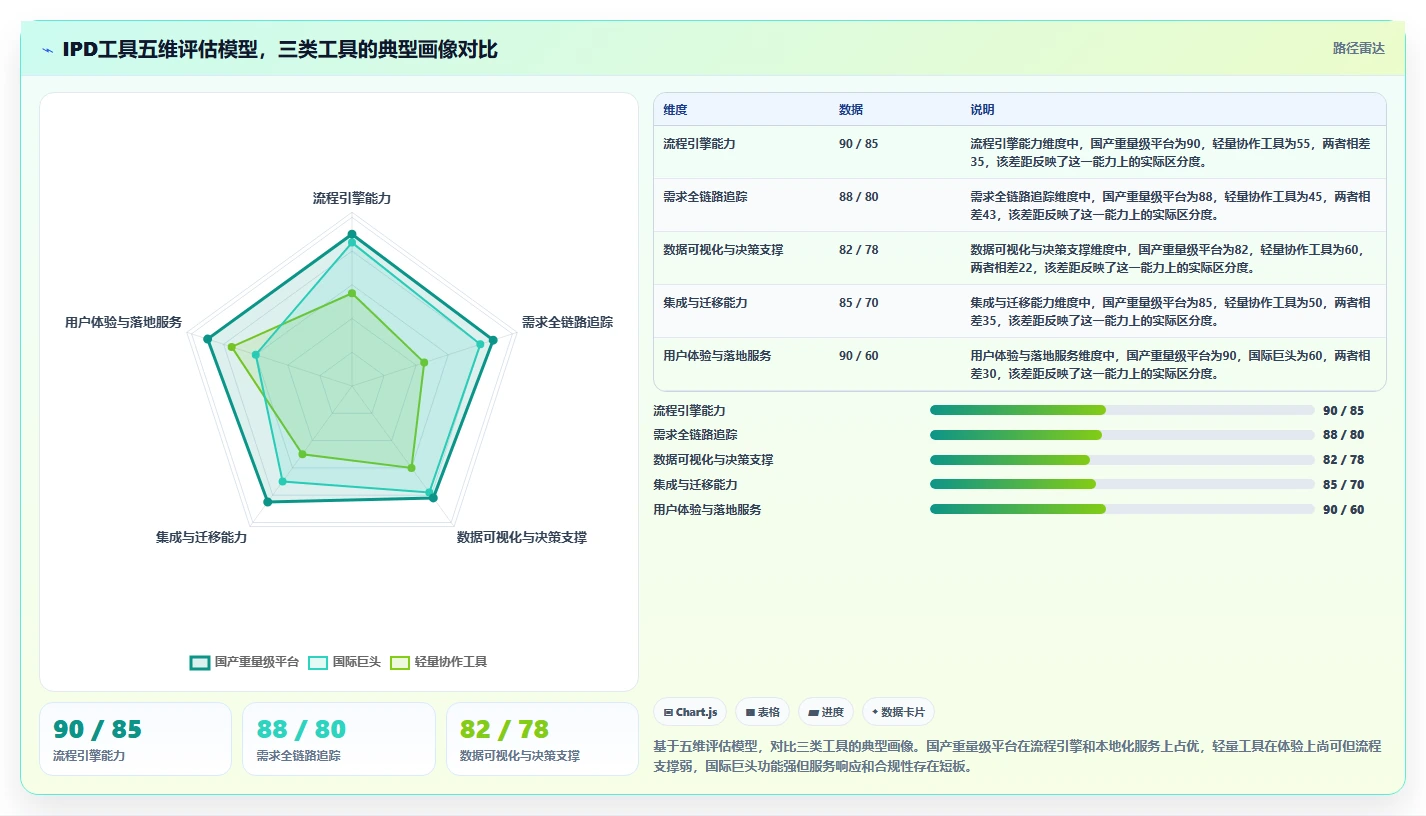
Task: Click 流程引擎能力 description mentioning 相差35
Action: point(1170,152)
